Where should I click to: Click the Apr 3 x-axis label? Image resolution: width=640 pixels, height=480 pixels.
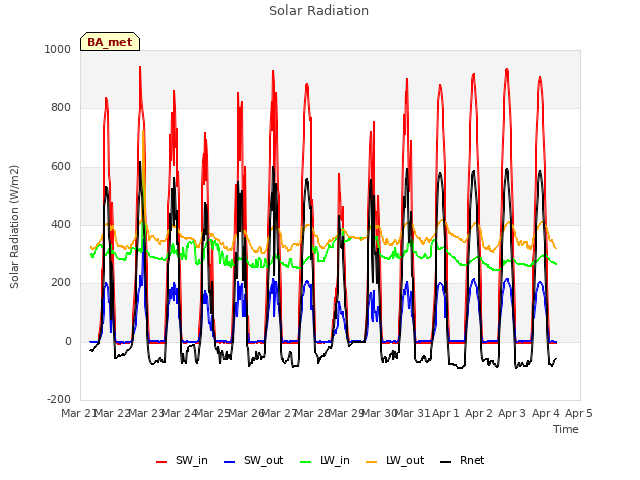pyautogui.click(x=512, y=413)
